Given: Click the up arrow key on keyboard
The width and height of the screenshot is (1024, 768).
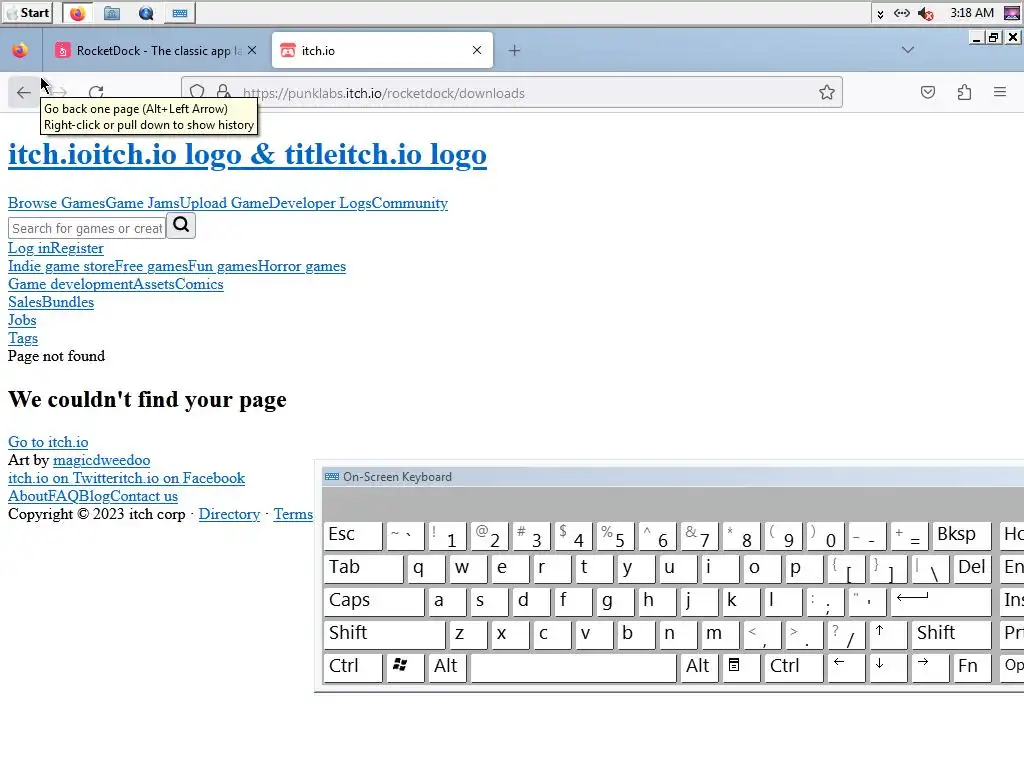Looking at the screenshot, I should click(888, 633).
